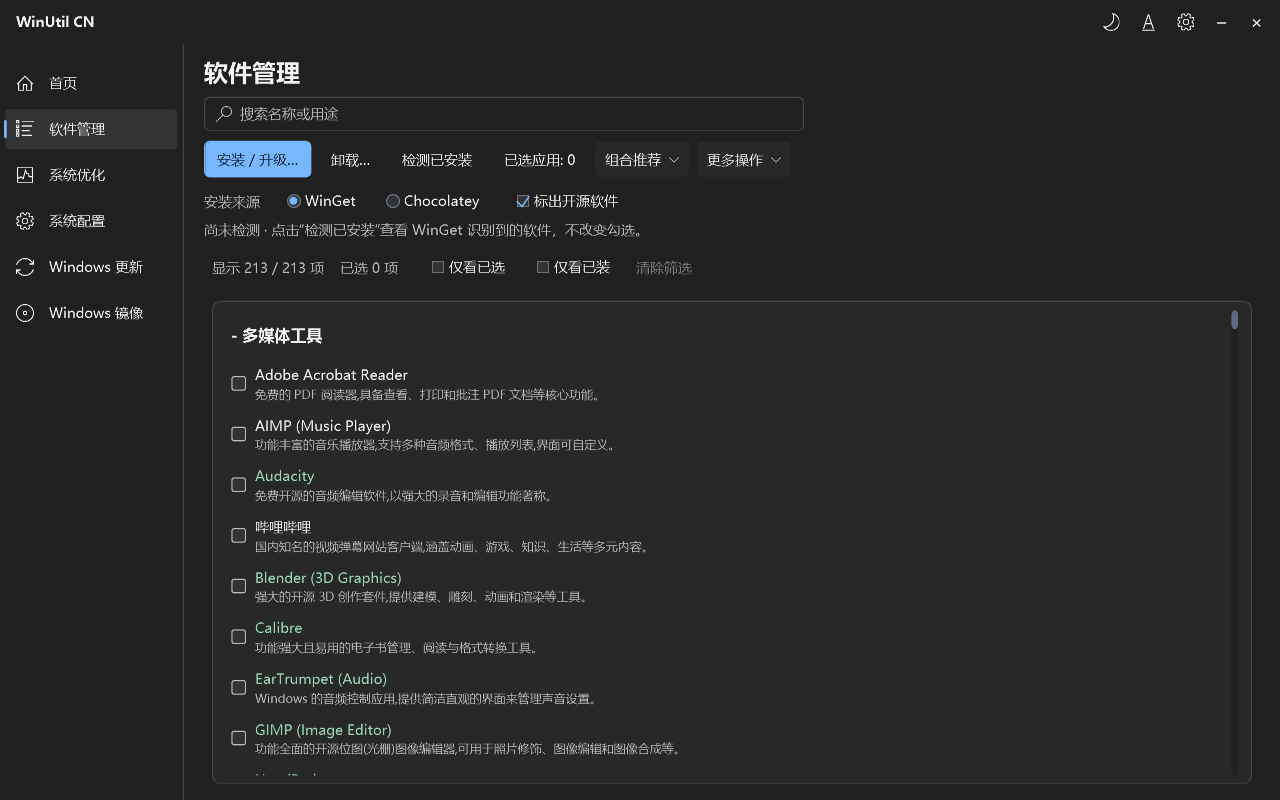Screen dimensions: 1280x800
Task: Select the Blender (3D Graphics) checkbox
Action: [x=239, y=586]
